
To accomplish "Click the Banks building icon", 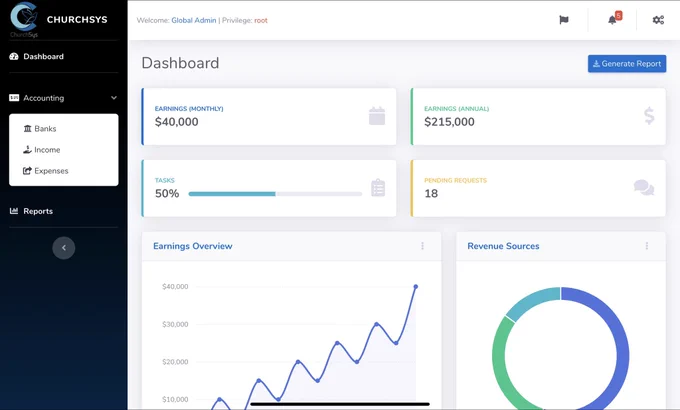I will click(x=28, y=128).
